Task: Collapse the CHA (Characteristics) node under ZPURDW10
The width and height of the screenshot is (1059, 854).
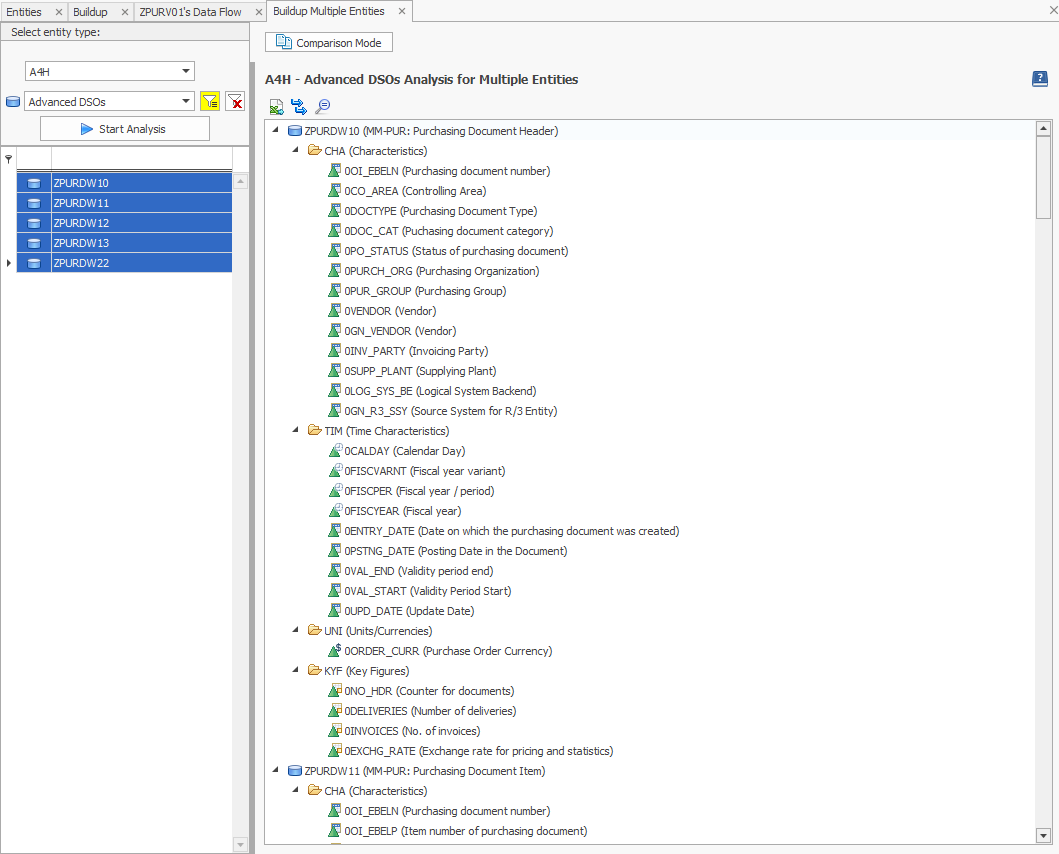Action: point(294,150)
